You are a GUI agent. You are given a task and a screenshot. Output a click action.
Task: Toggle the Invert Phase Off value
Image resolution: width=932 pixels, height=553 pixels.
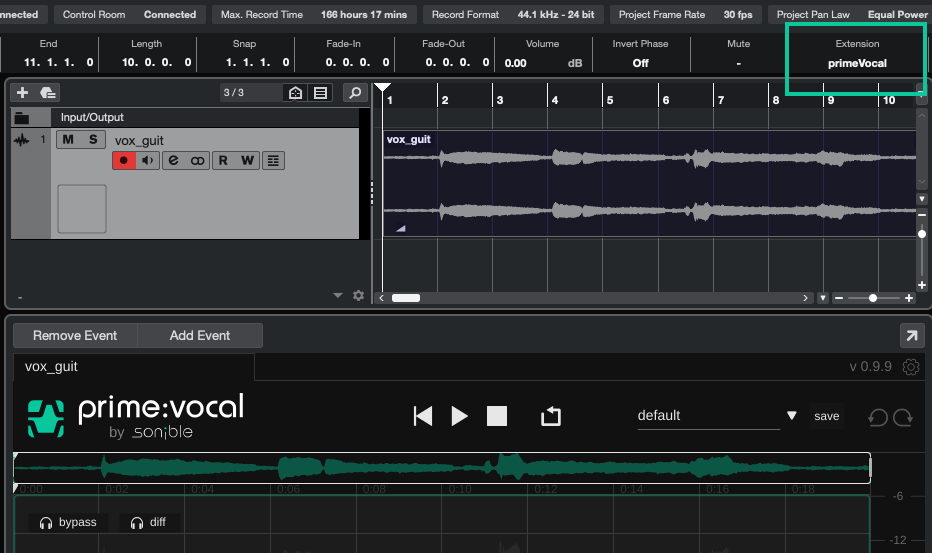click(640, 63)
